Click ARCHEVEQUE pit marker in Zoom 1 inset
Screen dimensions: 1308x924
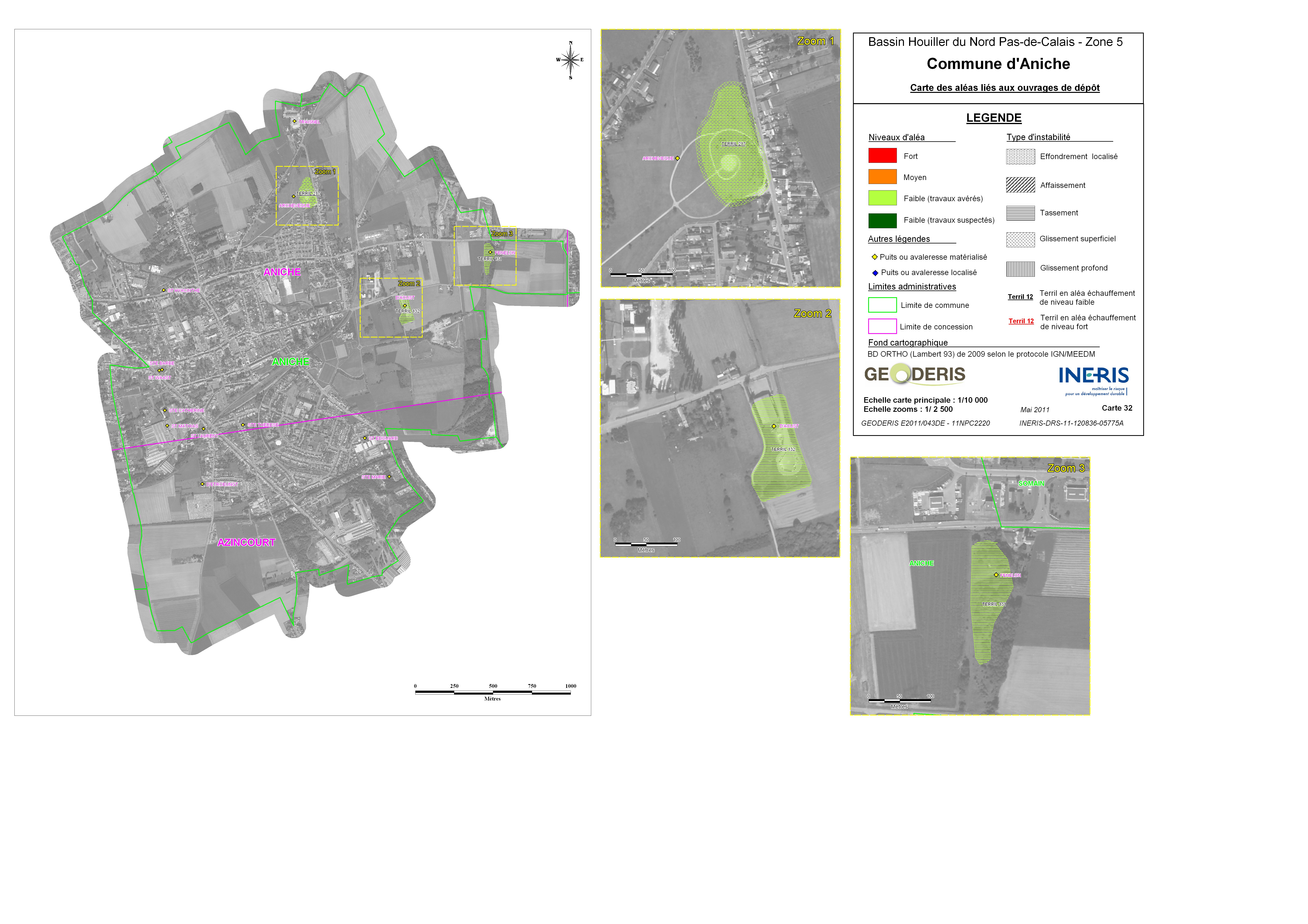[x=677, y=158]
